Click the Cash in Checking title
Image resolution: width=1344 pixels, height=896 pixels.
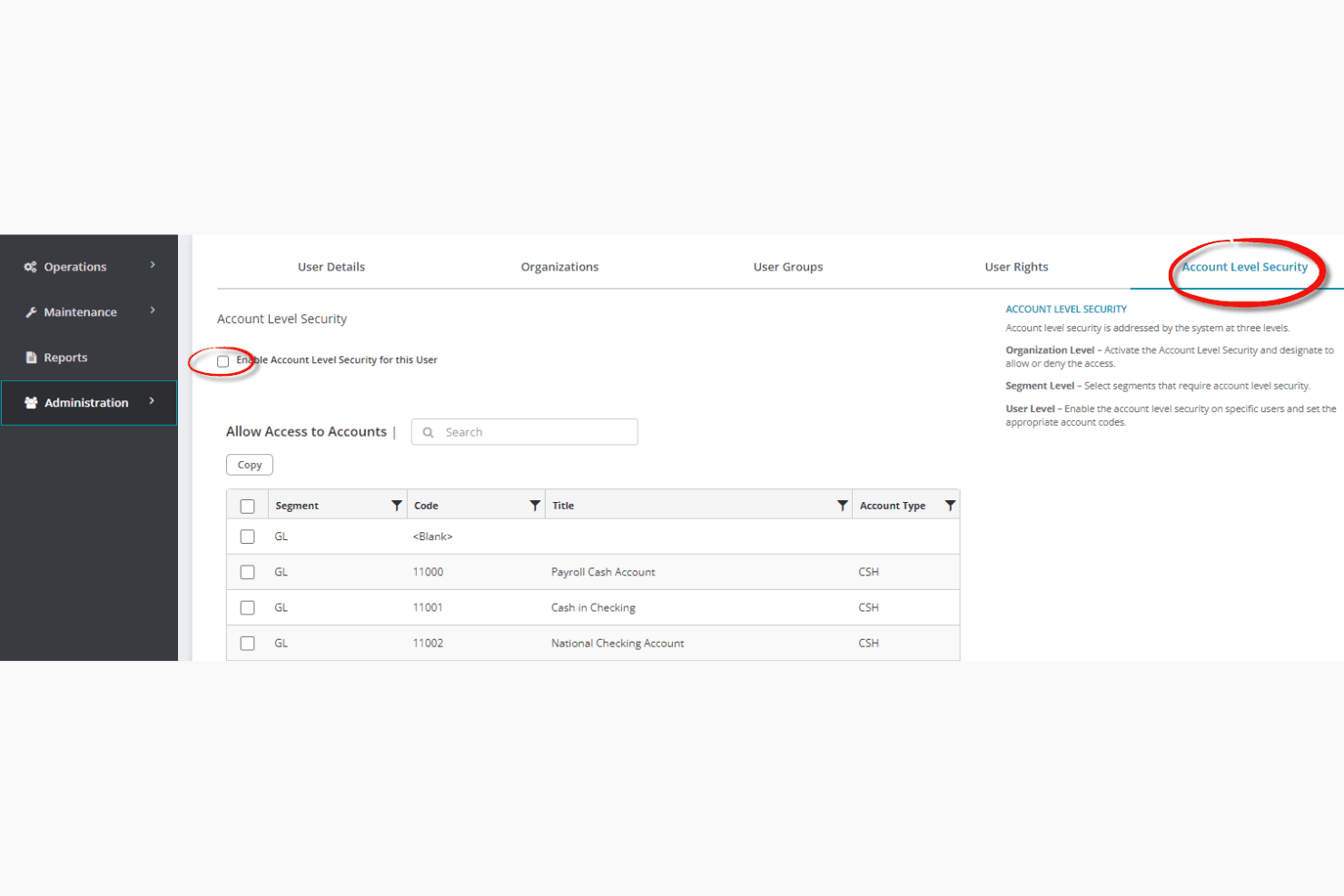tap(593, 607)
